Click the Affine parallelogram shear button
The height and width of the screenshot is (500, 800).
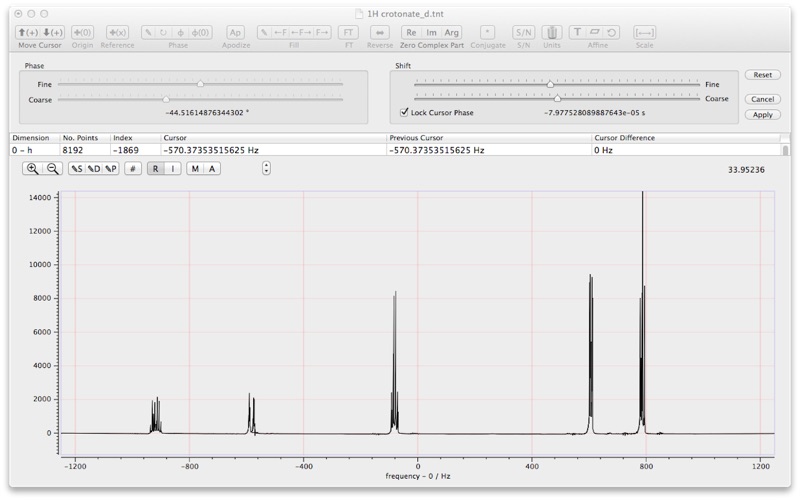594,33
